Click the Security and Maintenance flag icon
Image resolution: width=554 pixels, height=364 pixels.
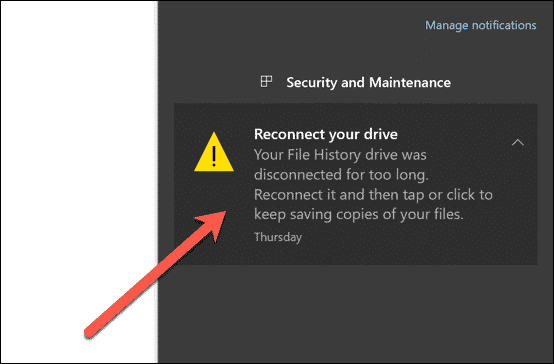pos(266,82)
